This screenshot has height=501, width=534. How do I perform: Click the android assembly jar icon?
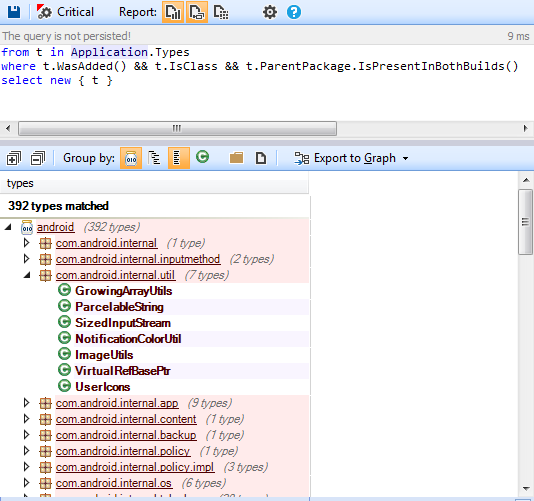pos(27,227)
